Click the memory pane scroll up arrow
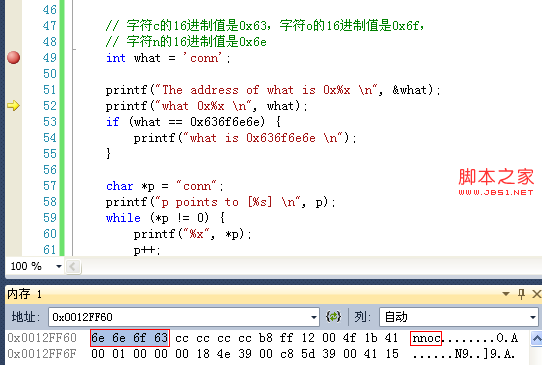This screenshot has width=542, height=365. (536, 338)
